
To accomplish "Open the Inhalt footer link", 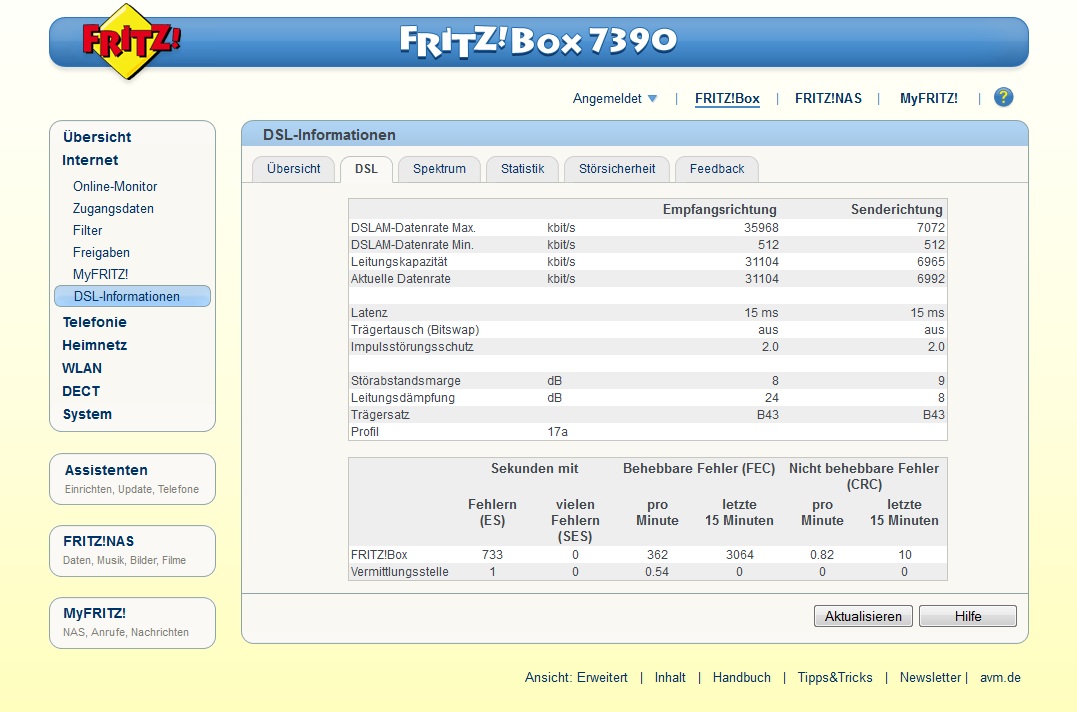I will click(x=670, y=678).
